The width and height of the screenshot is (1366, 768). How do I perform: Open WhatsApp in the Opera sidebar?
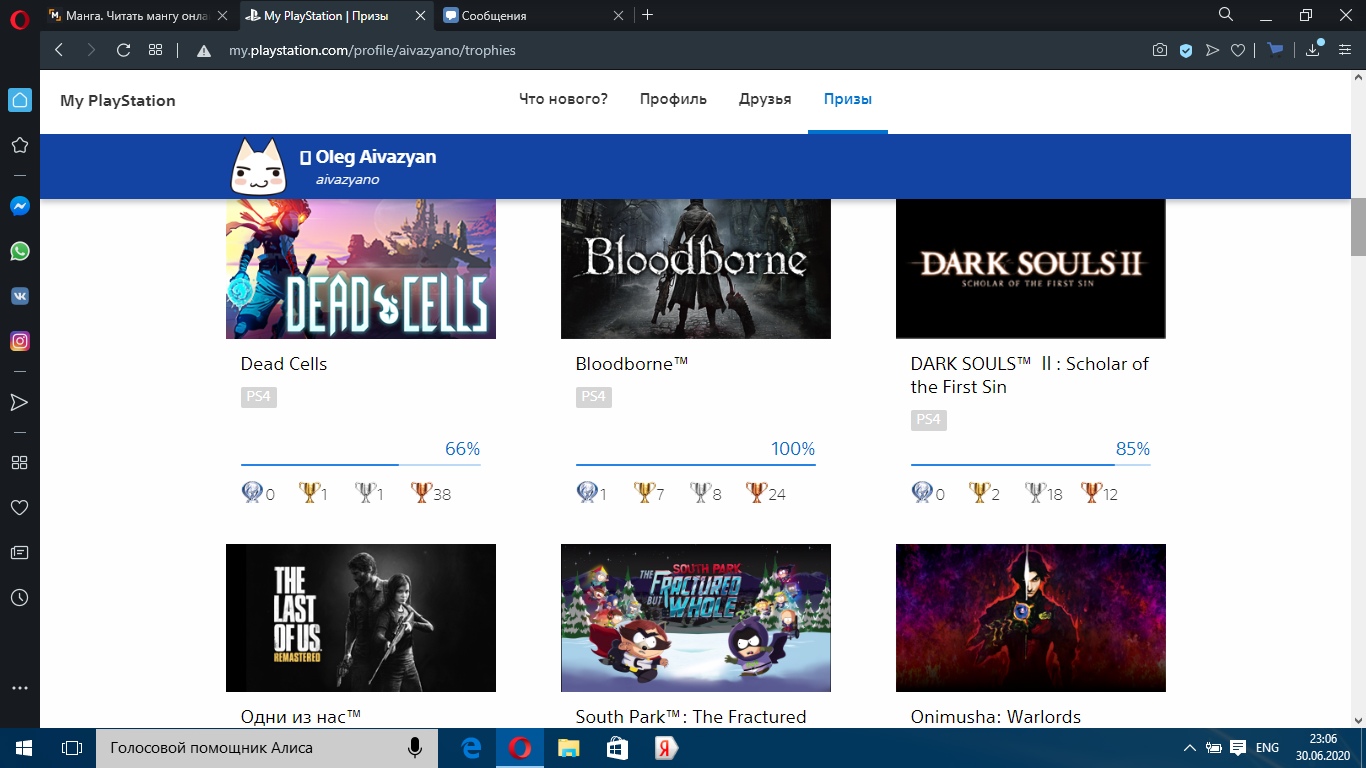tap(19, 251)
